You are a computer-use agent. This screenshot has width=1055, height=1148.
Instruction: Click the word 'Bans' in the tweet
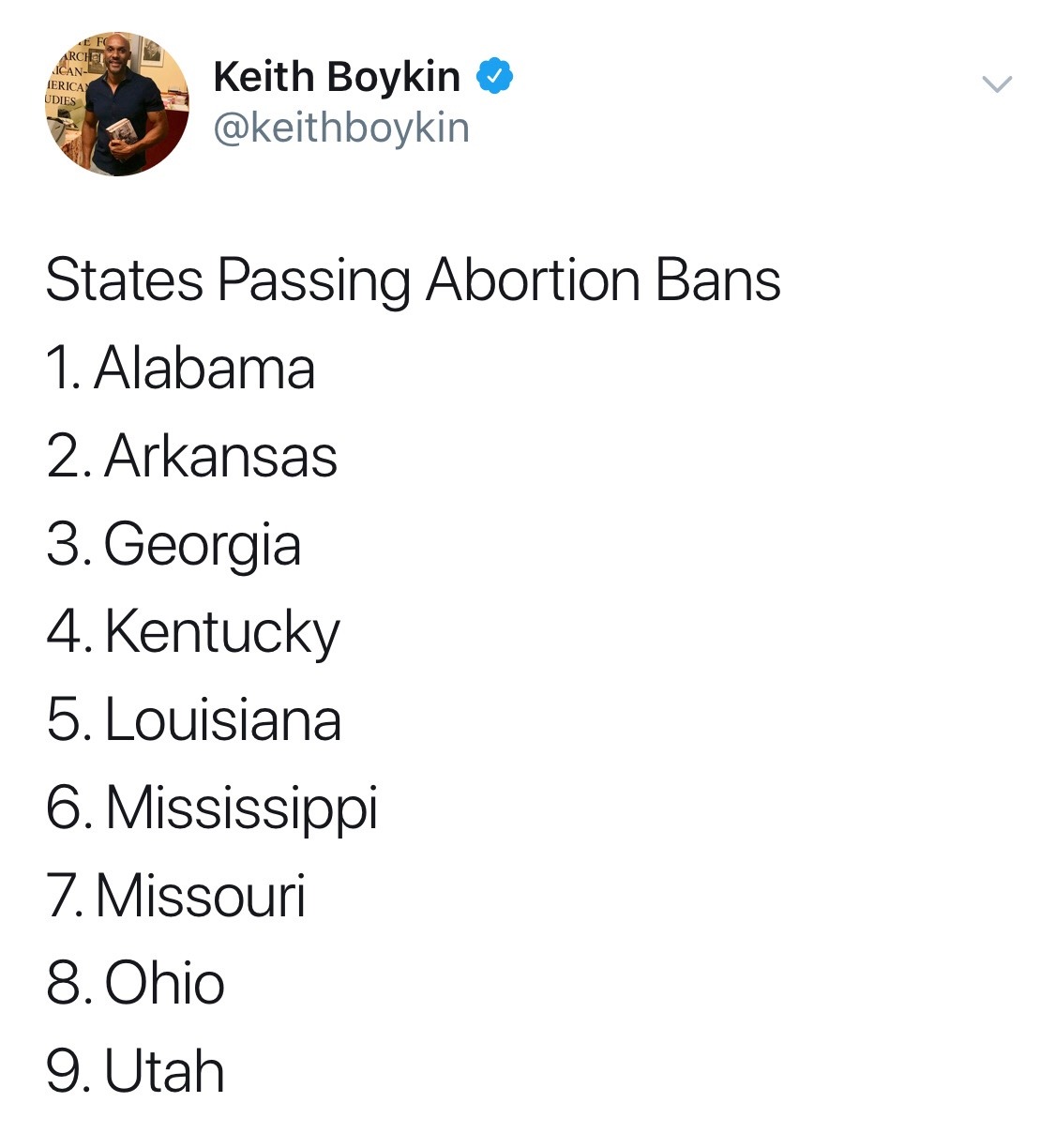pyautogui.click(x=718, y=279)
